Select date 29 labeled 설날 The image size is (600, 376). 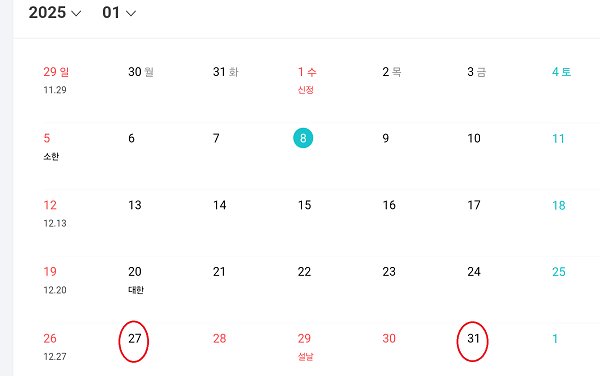pos(305,347)
